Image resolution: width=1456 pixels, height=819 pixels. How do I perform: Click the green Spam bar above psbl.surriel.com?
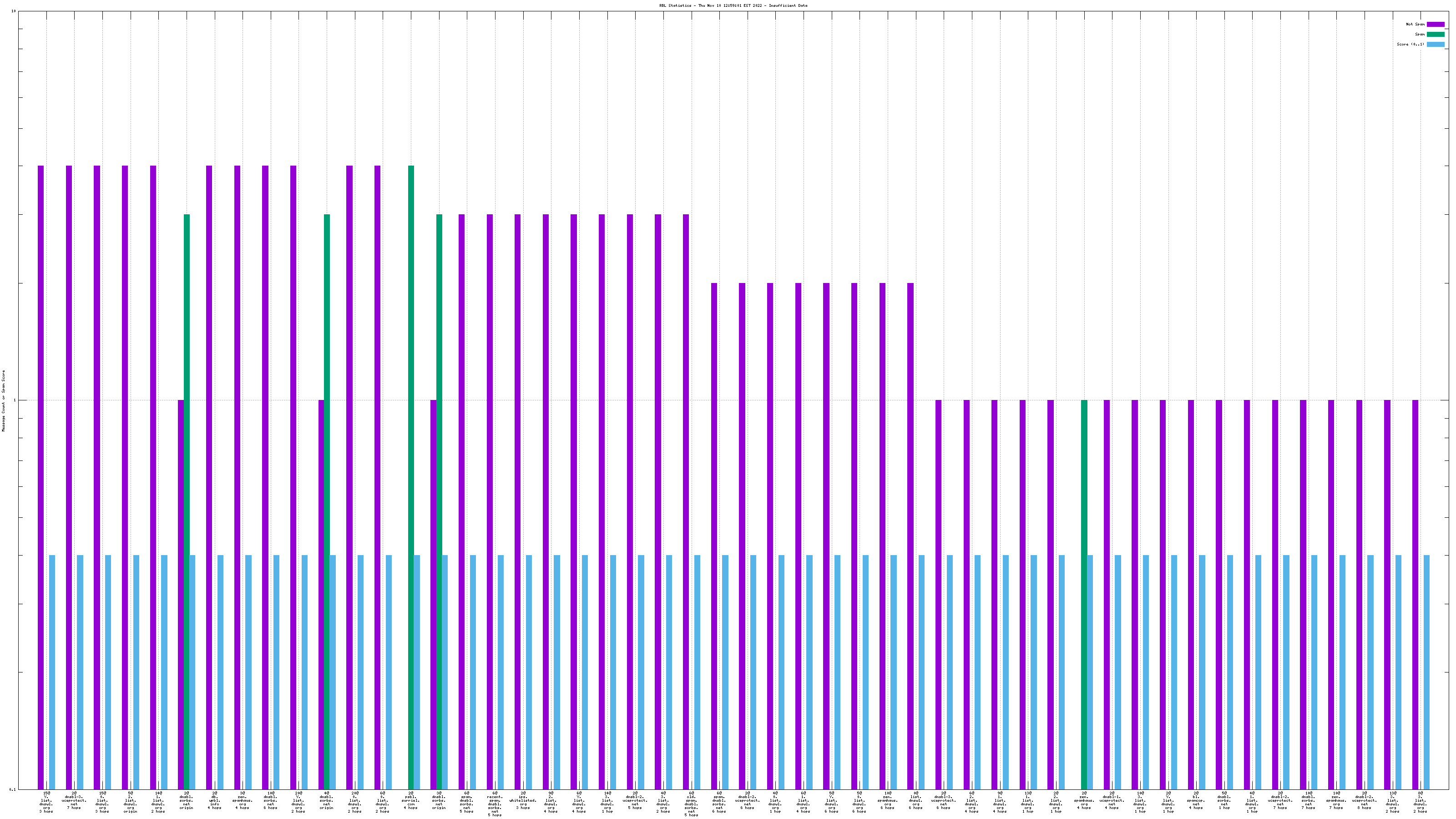[x=411, y=477]
